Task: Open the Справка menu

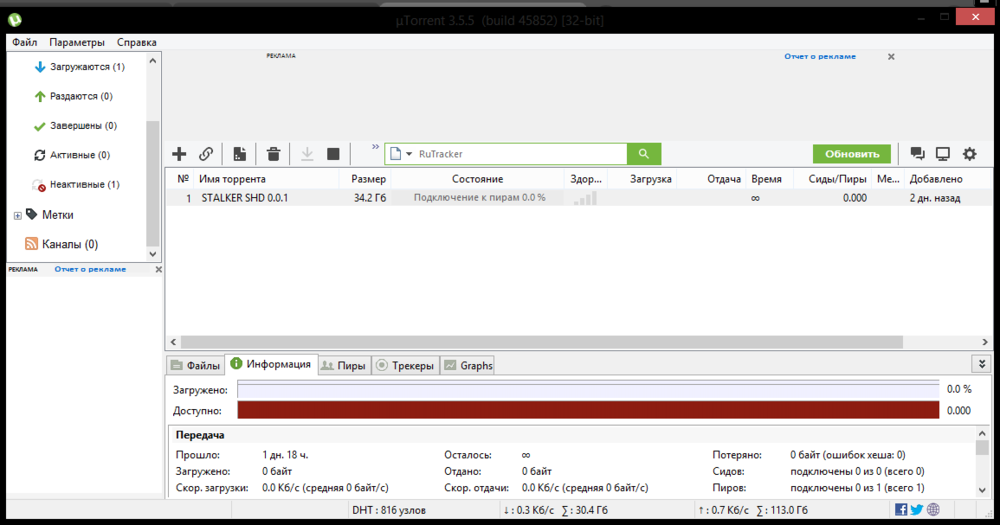Action: click(136, 42)
